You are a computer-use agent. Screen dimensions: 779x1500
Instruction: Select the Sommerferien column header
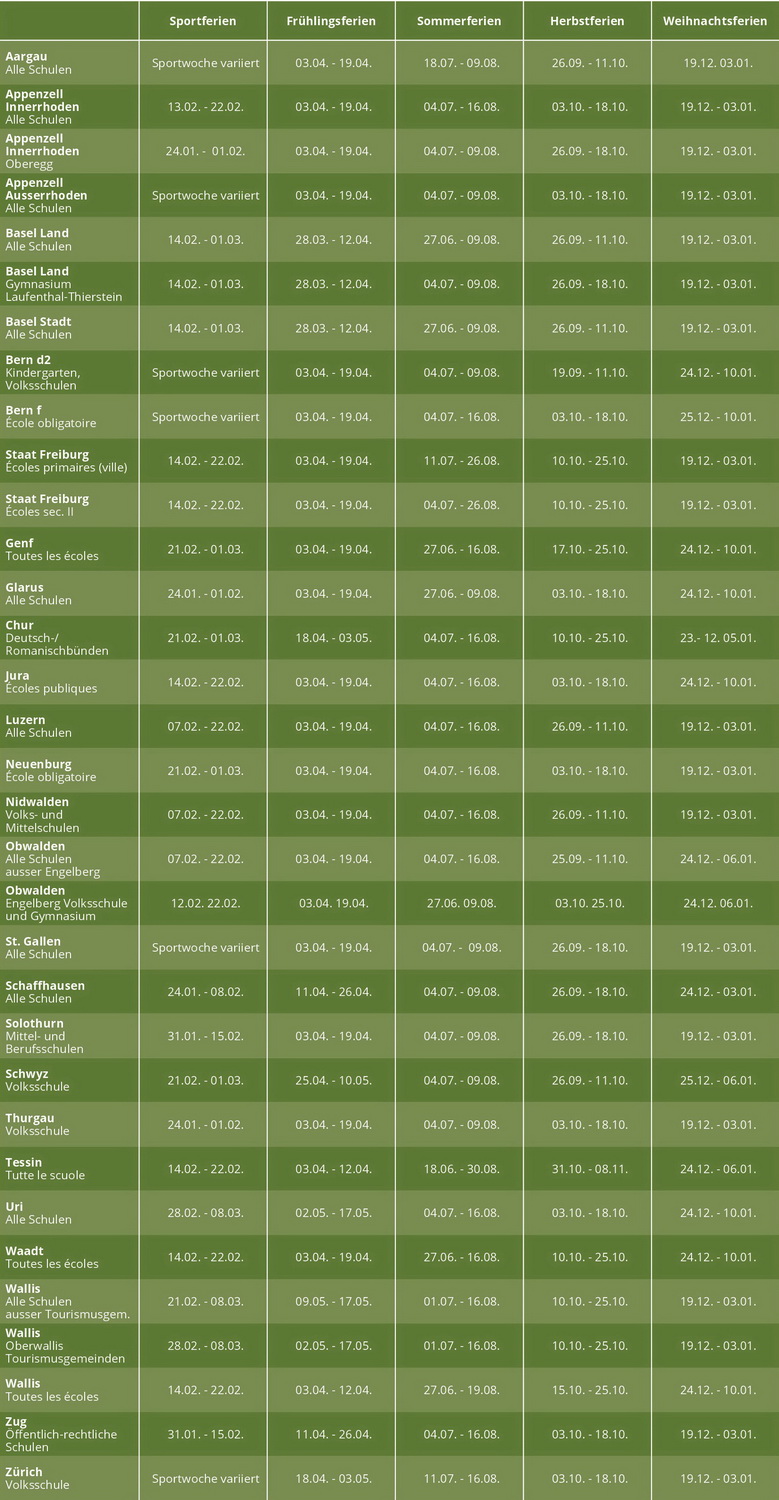[459, 21]
